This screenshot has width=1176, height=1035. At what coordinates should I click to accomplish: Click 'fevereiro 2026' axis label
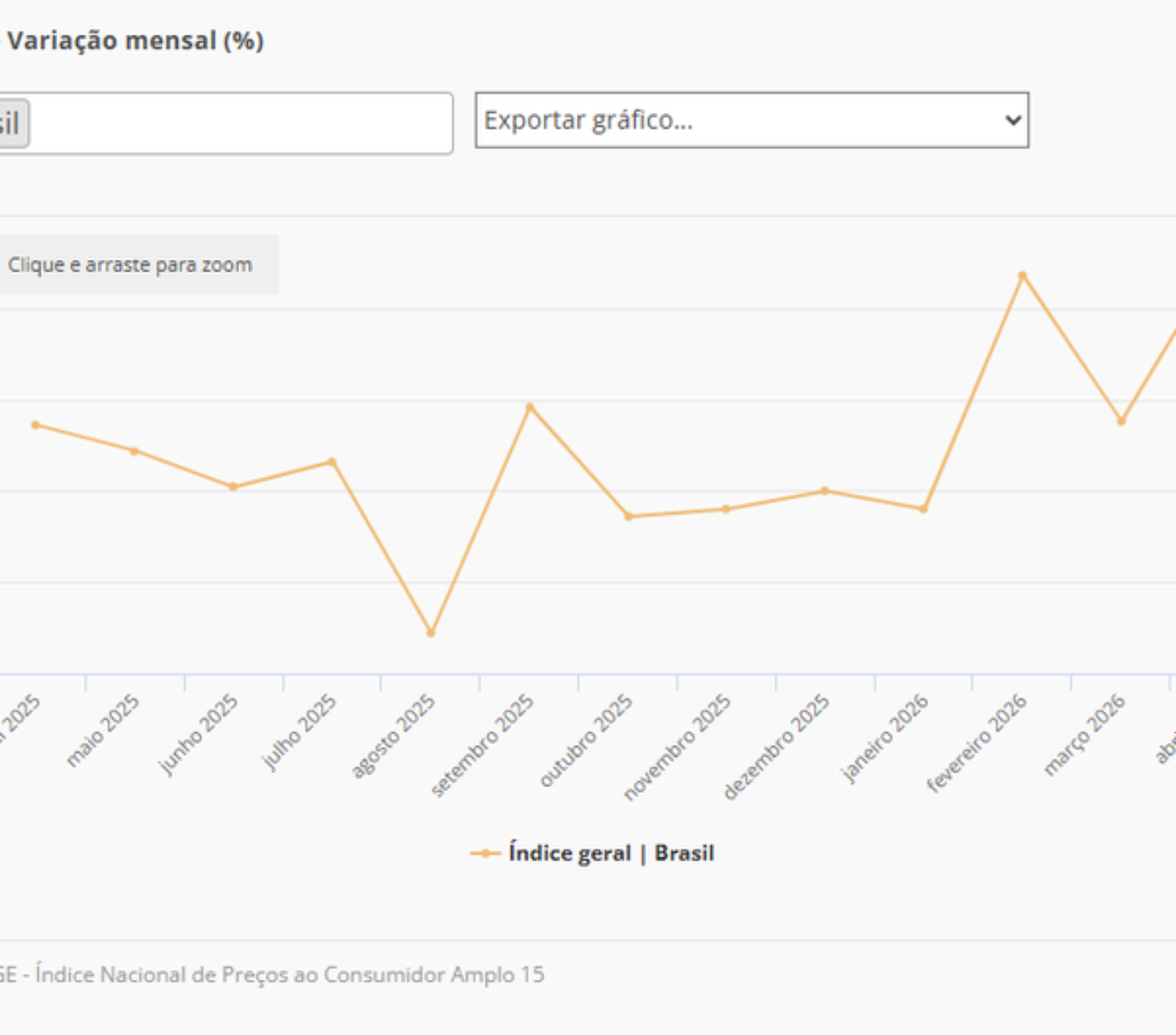click(977, 743)
